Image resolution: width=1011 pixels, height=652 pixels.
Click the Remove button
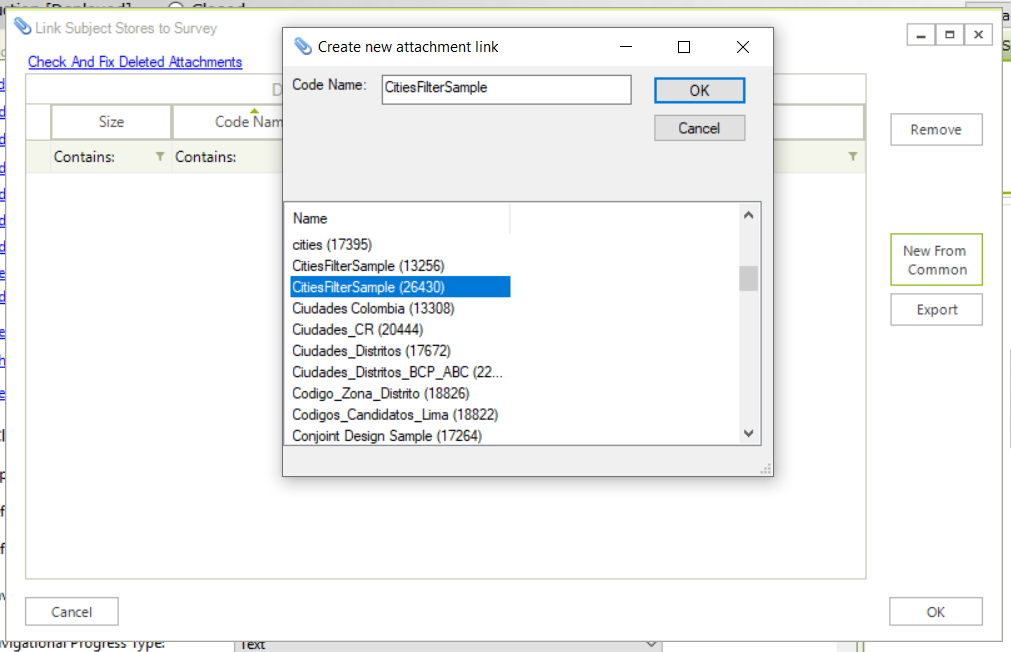936,130
